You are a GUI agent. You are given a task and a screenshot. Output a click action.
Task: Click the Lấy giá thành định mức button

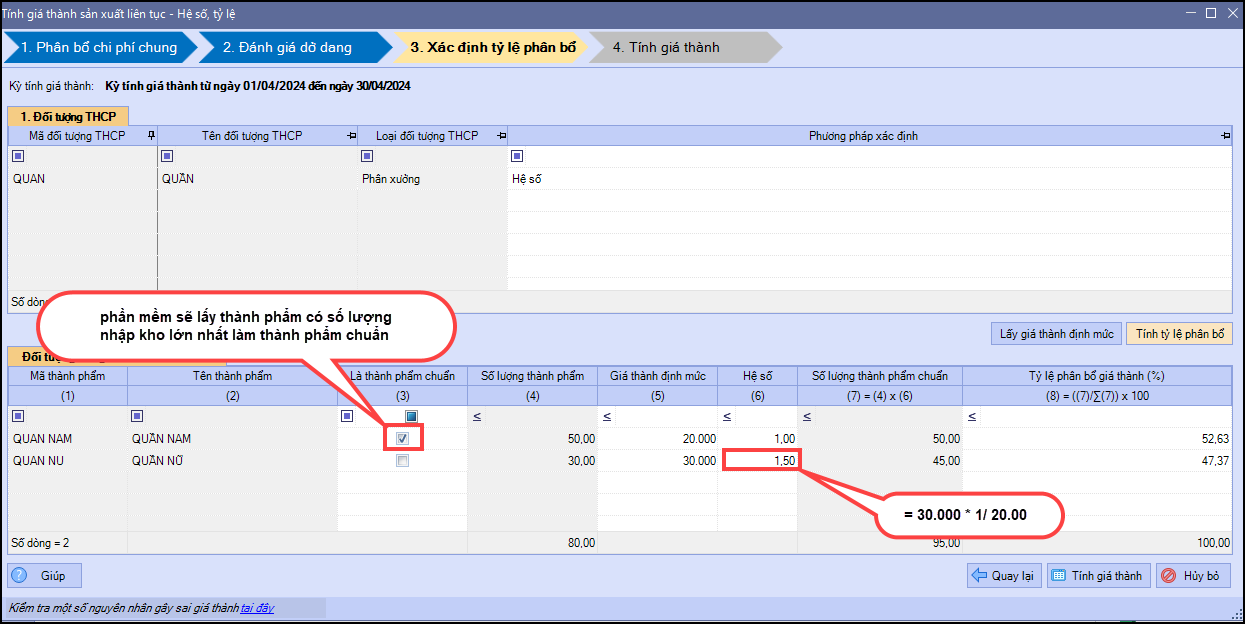click(x=1056, y=334)
